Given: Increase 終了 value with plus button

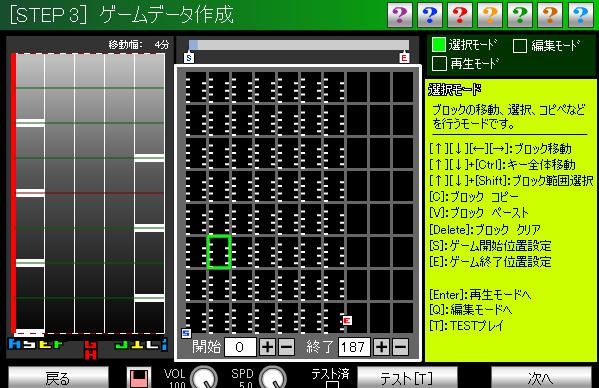Looking at the screenshot, I should coord(381,347).
